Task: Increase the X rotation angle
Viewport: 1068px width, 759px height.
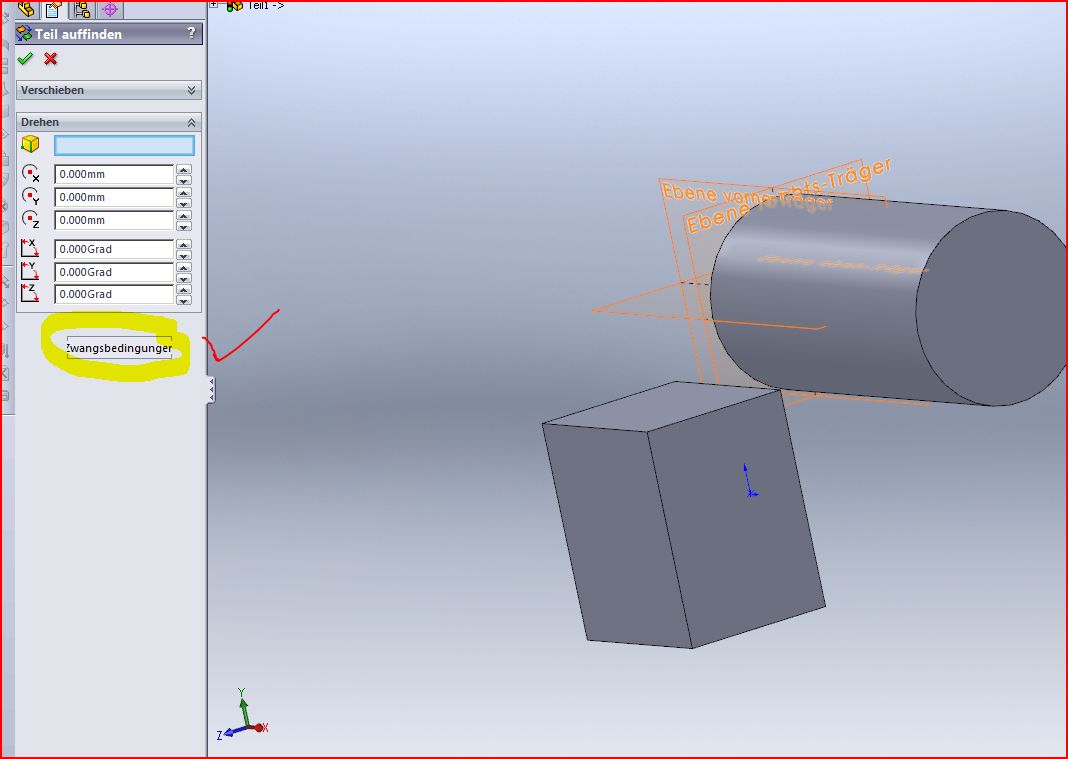Action: [x=184, y=244]
